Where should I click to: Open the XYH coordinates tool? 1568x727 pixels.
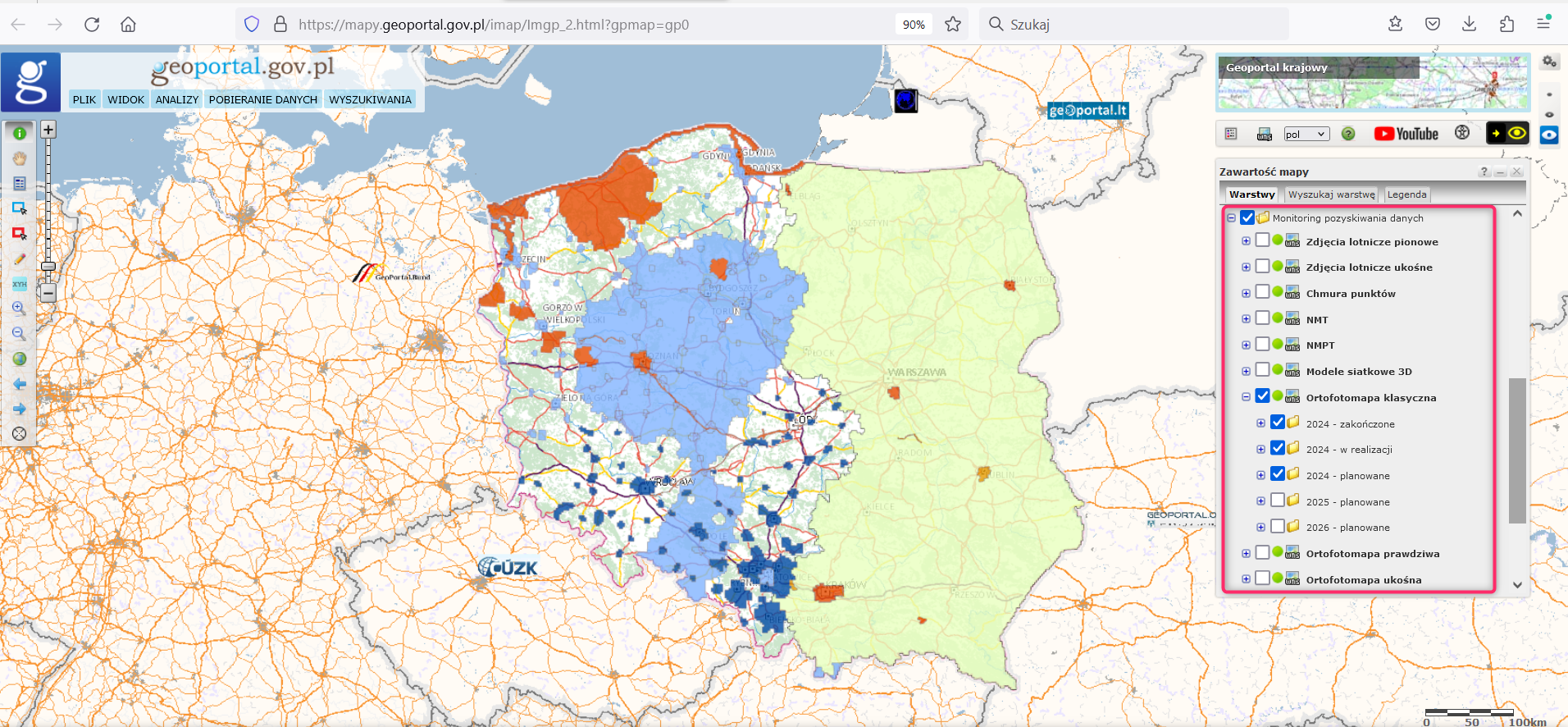(20, 284)
